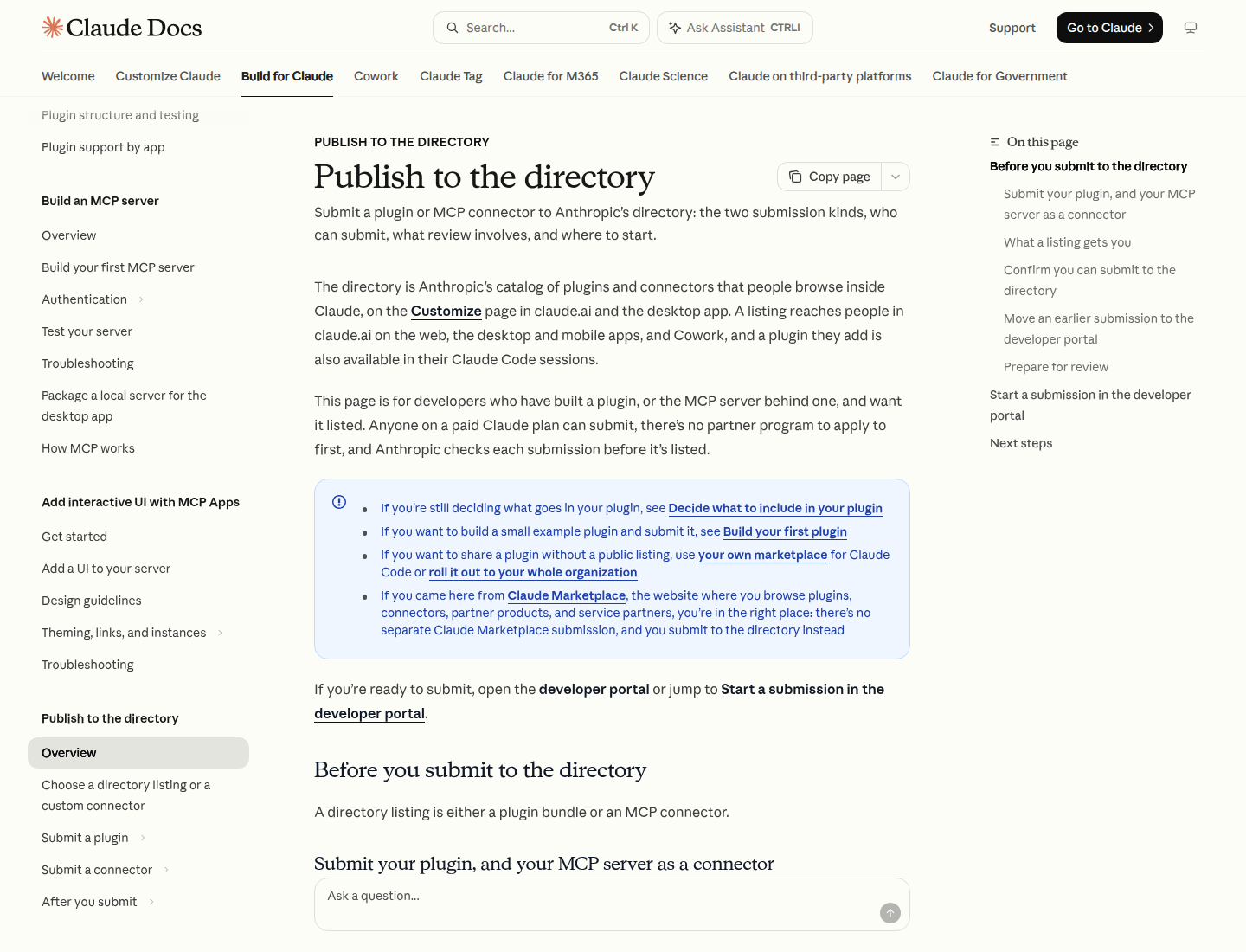The width and height of the screenshot is (1246, 952).
Task: Click the info icon in the callout
Action: point(339,502)
